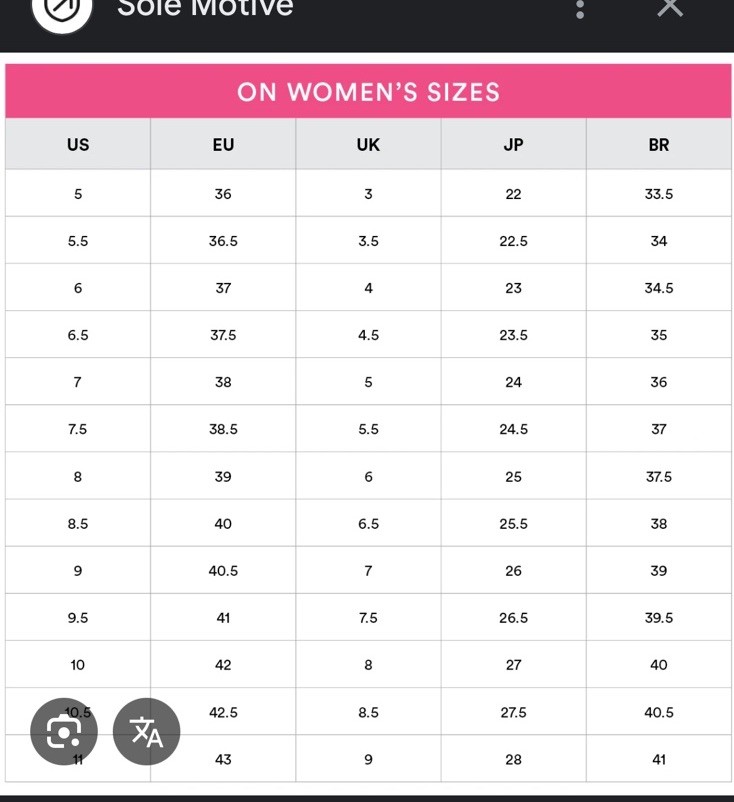The height and width of the screenshot is (802, 734).
Task: Tap the EU size 42.5 cell
Action: 223,712
